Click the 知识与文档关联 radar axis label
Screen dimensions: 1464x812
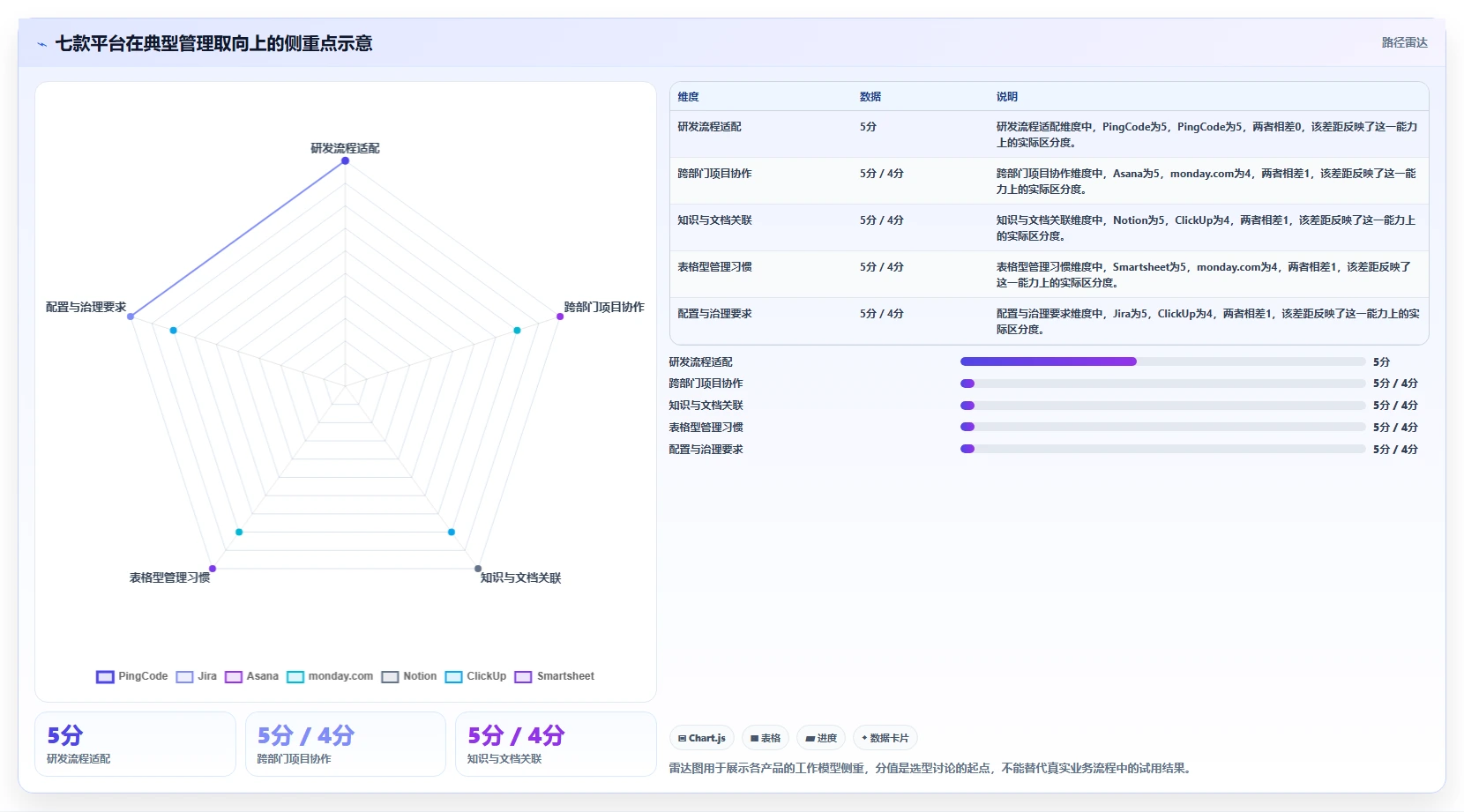coord(520,577)
